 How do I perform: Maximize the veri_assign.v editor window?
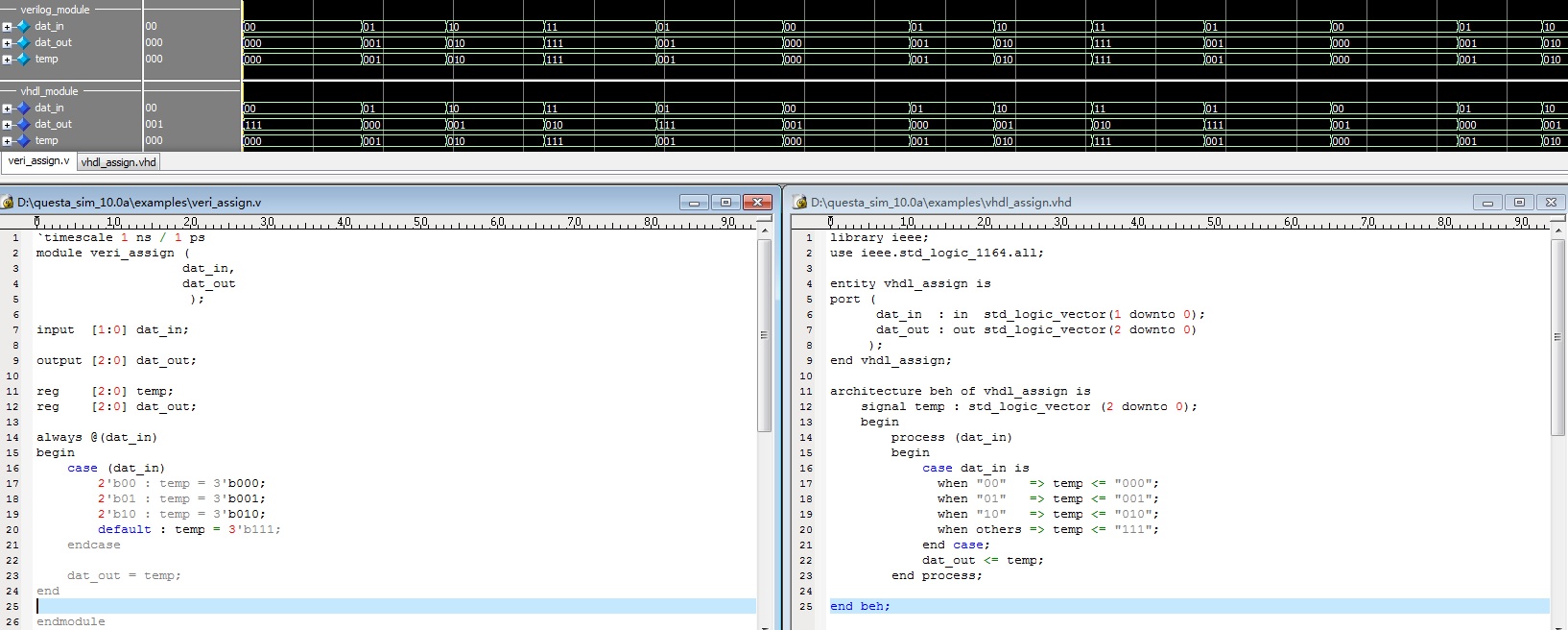(725, 203)
